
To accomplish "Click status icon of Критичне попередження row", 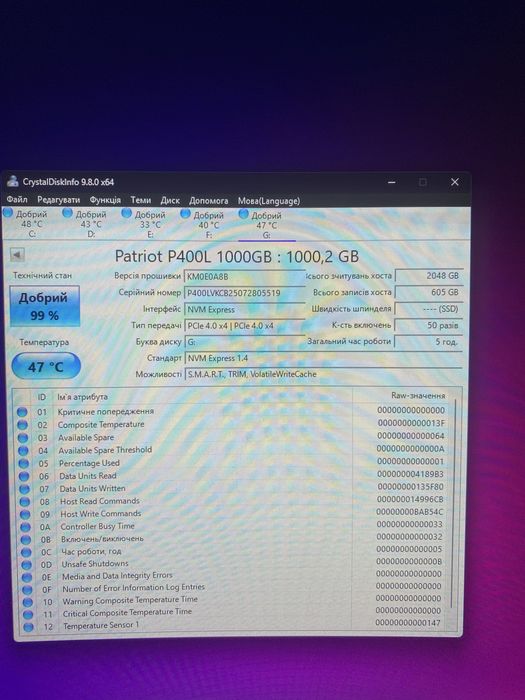I will pyautogui.click(x=22, y=412).
